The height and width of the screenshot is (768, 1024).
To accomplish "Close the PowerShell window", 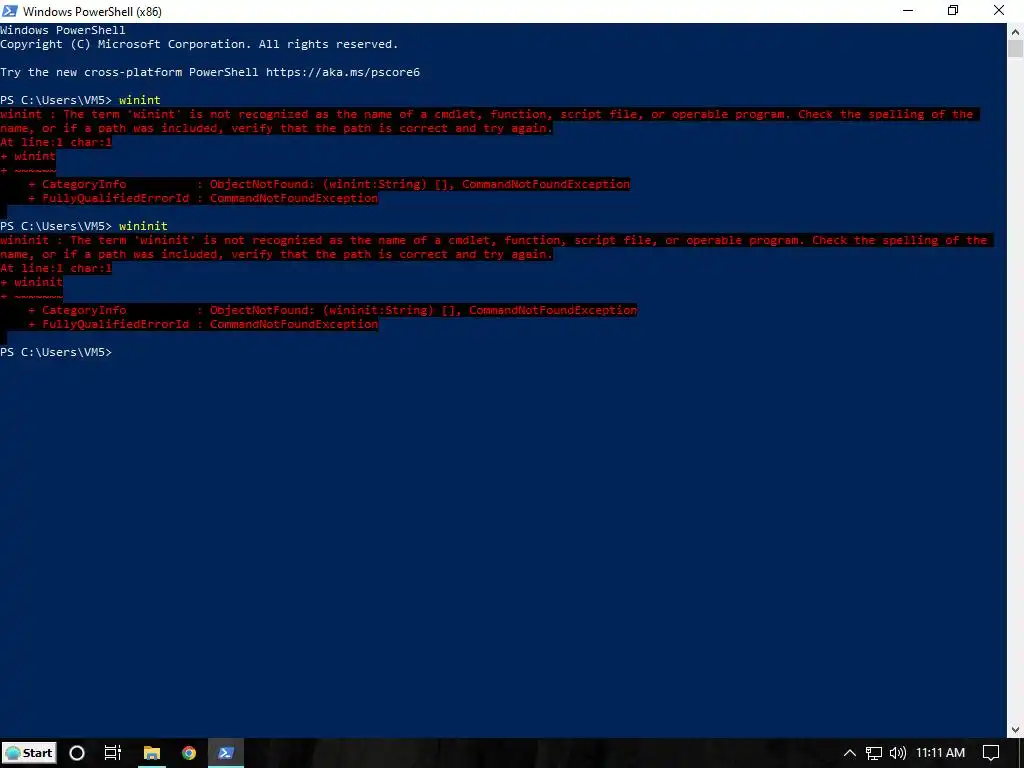I will point(999,11).
